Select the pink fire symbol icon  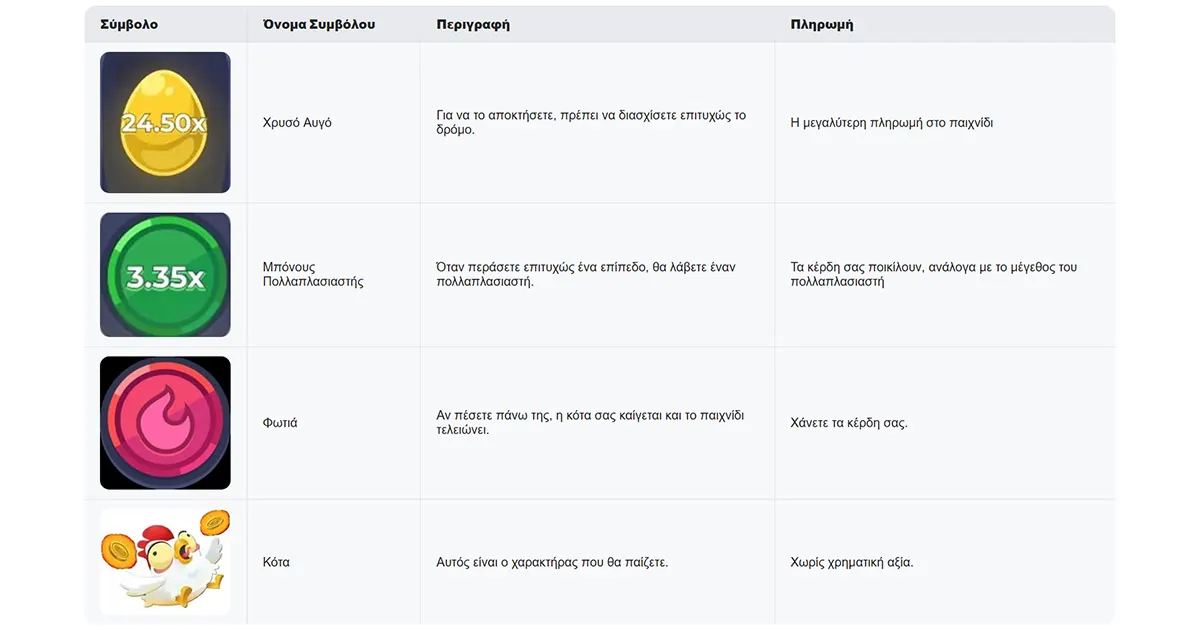coord(165,423)
